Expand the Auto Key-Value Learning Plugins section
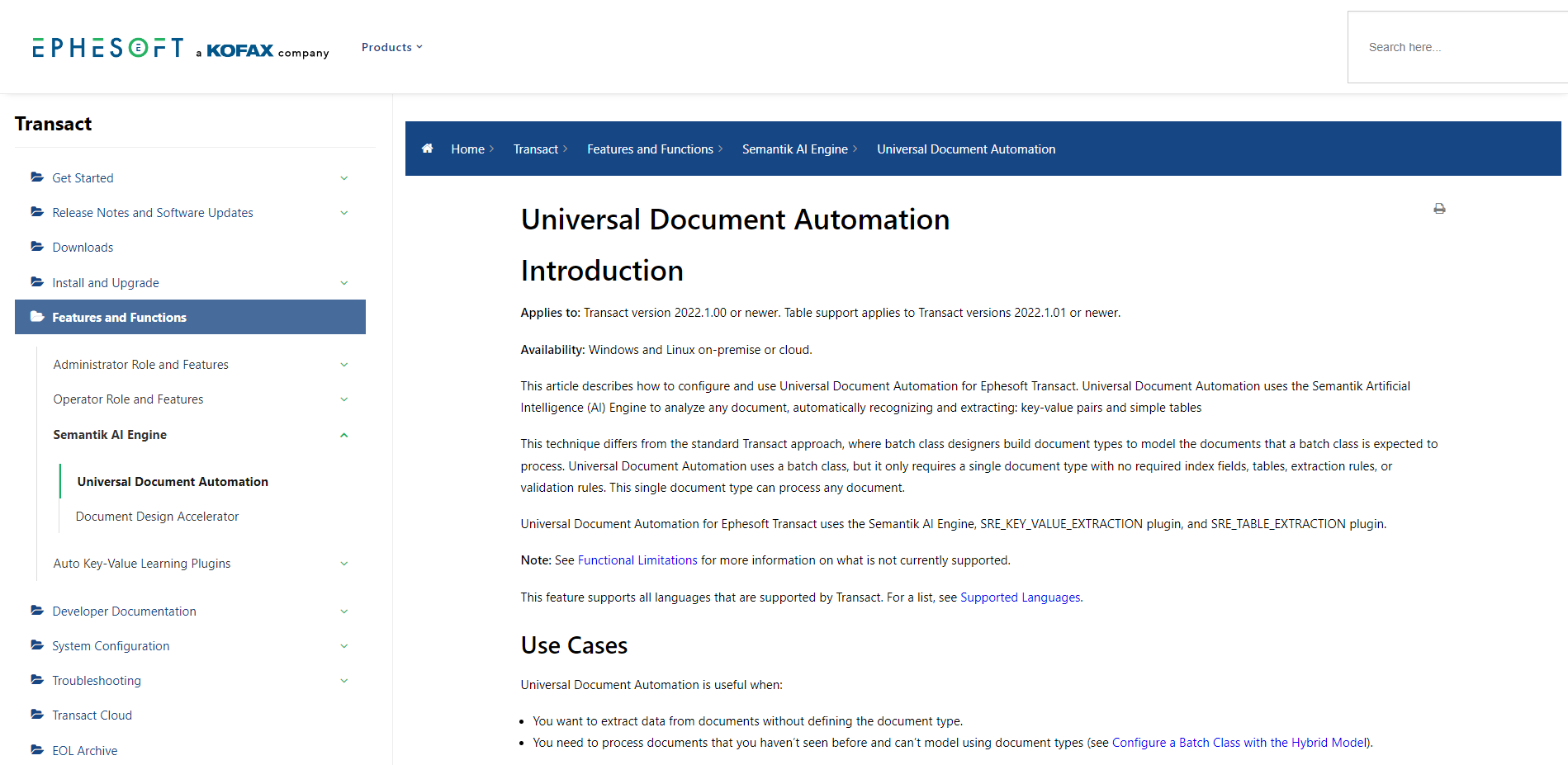The height and width of the screenshot is (765, 1568). 344,563
